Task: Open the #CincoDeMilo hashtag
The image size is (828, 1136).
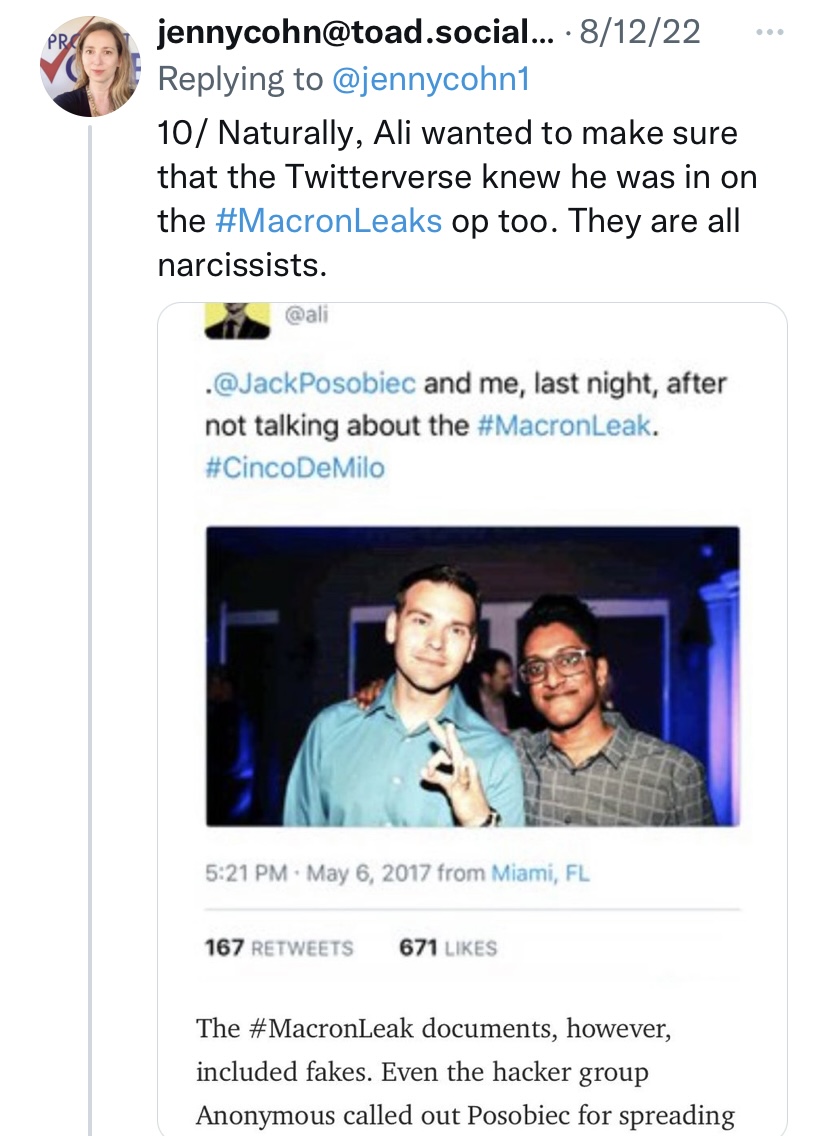Action: point(295,467)
